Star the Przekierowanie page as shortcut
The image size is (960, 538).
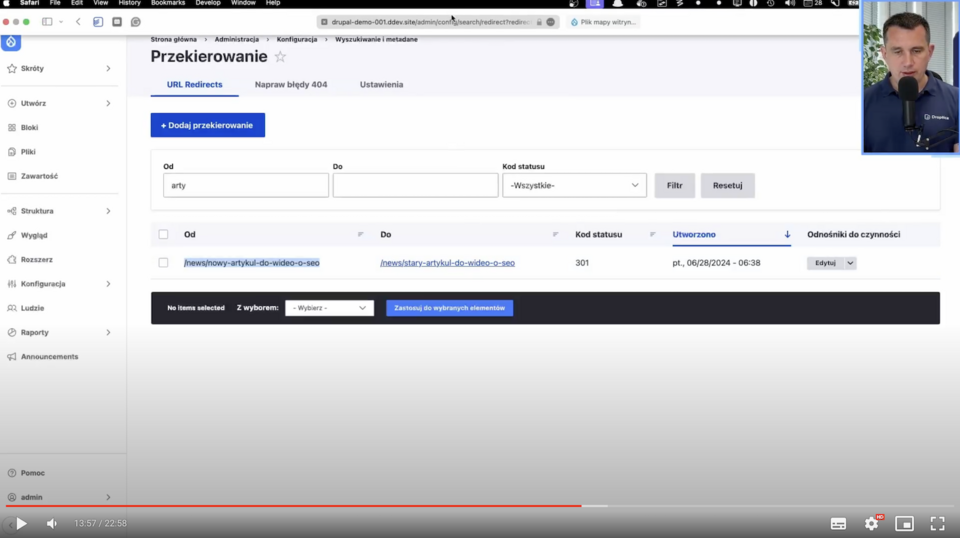pyautogui.click(x=280, y=57)
